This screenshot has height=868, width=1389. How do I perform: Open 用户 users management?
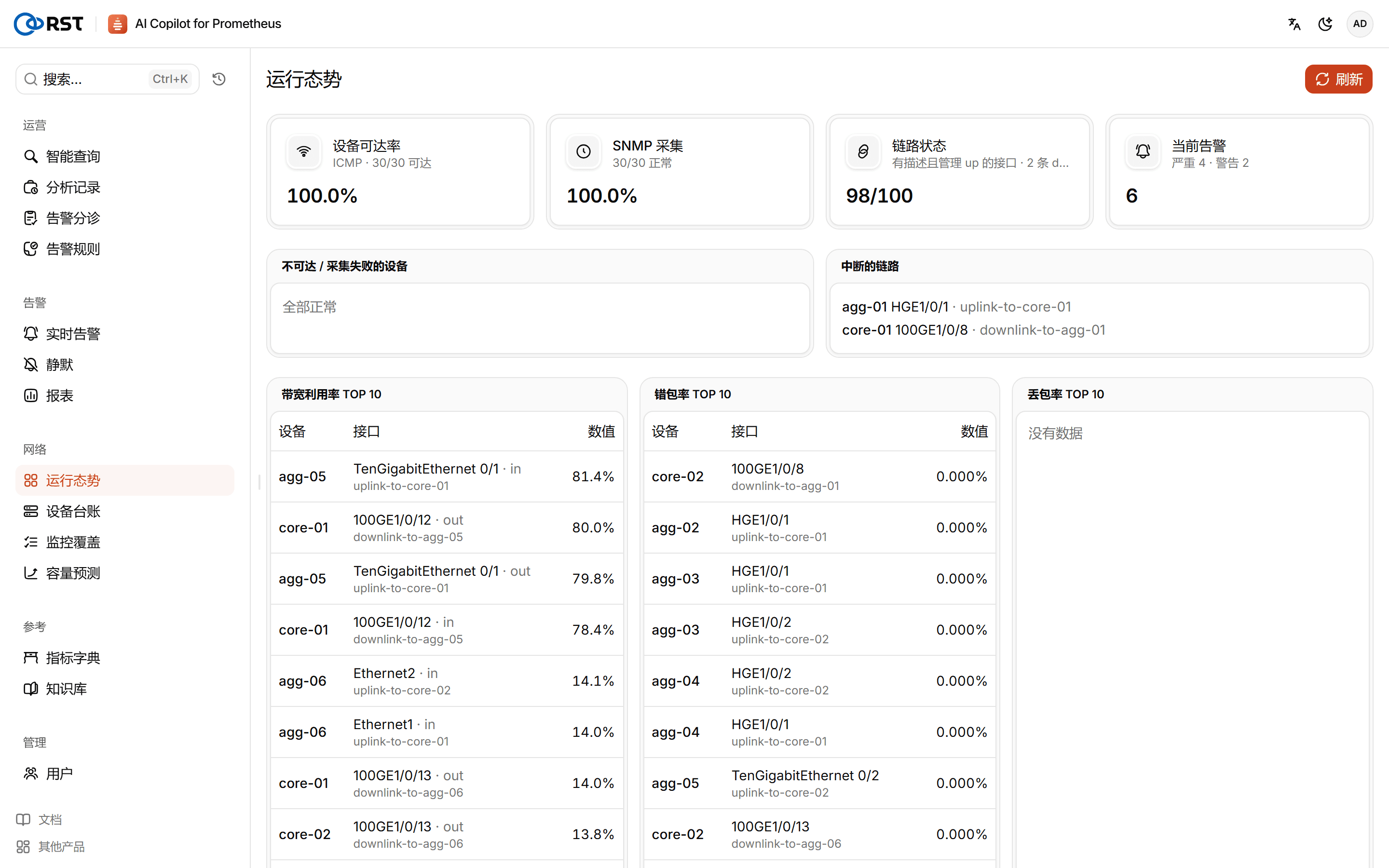tap(124, 774)
